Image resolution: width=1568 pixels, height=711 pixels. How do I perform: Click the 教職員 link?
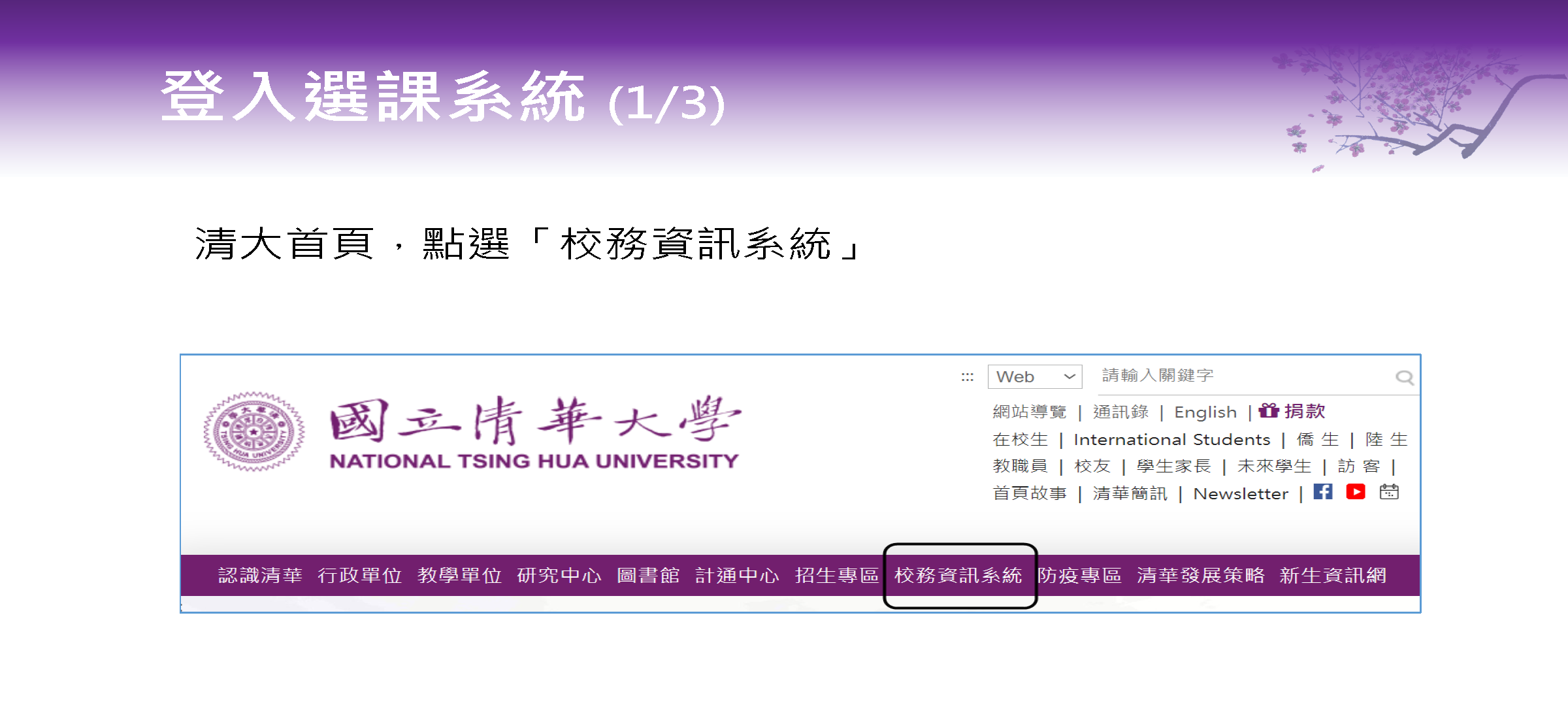pyautogui.click(x=1021, y=466)
